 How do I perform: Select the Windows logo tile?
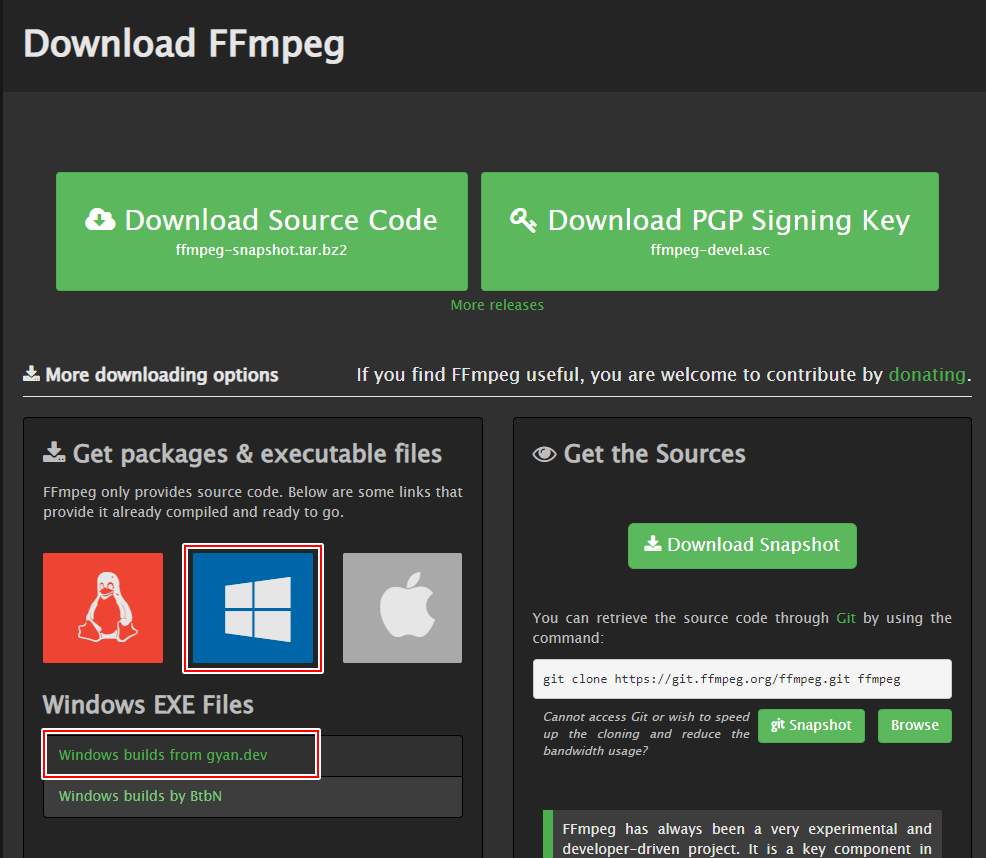point(253,608)
